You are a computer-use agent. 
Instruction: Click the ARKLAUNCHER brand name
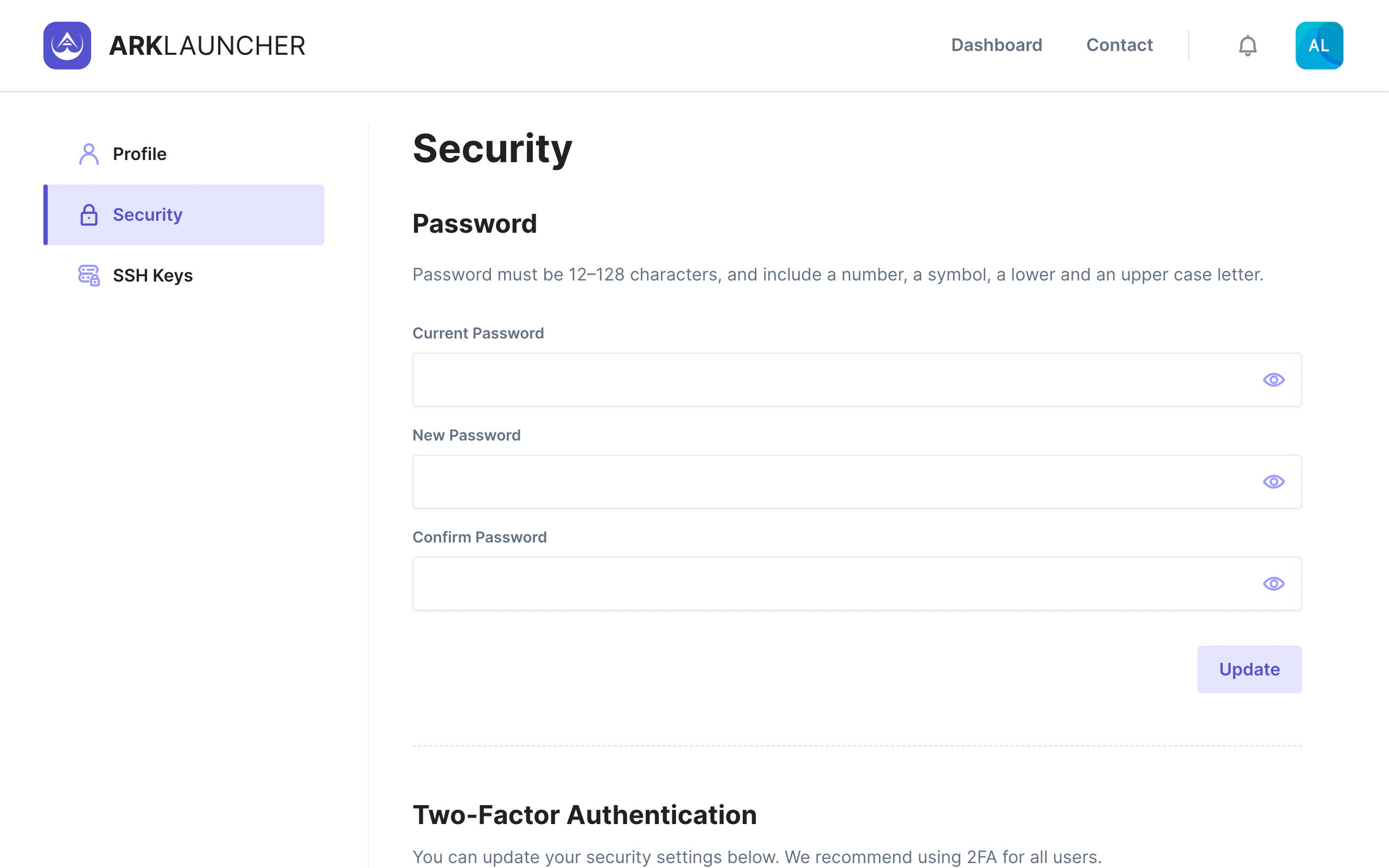[x=207, y=46]
